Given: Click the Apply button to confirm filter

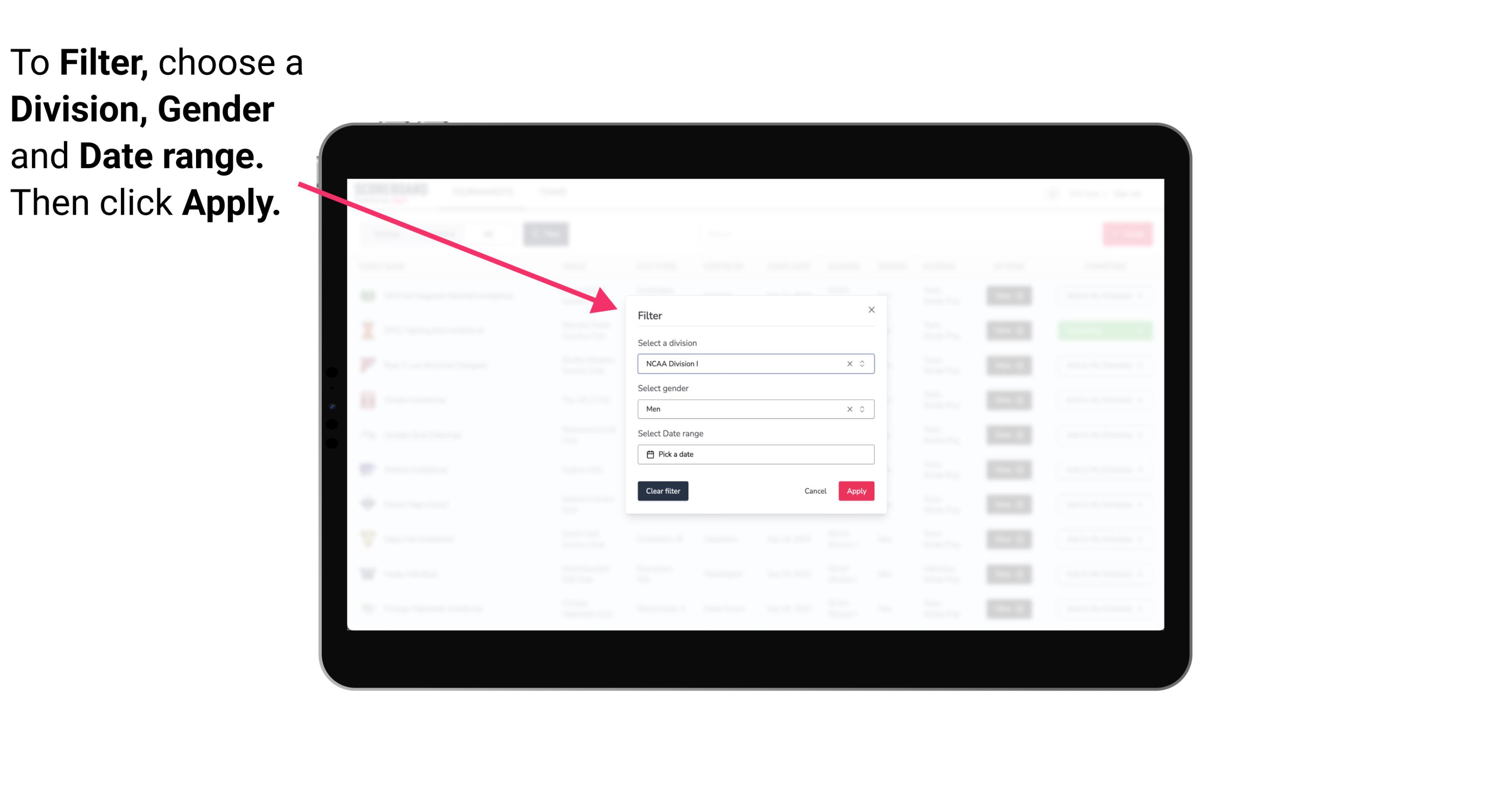Looking at the screenshot, I should click(856, 491).
